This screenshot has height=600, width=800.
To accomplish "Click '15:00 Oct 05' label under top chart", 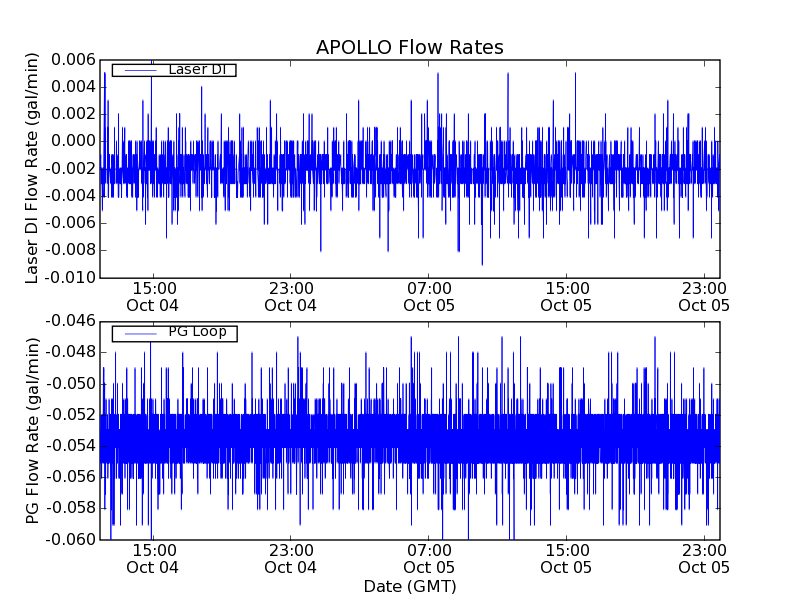I will [566, 297].
